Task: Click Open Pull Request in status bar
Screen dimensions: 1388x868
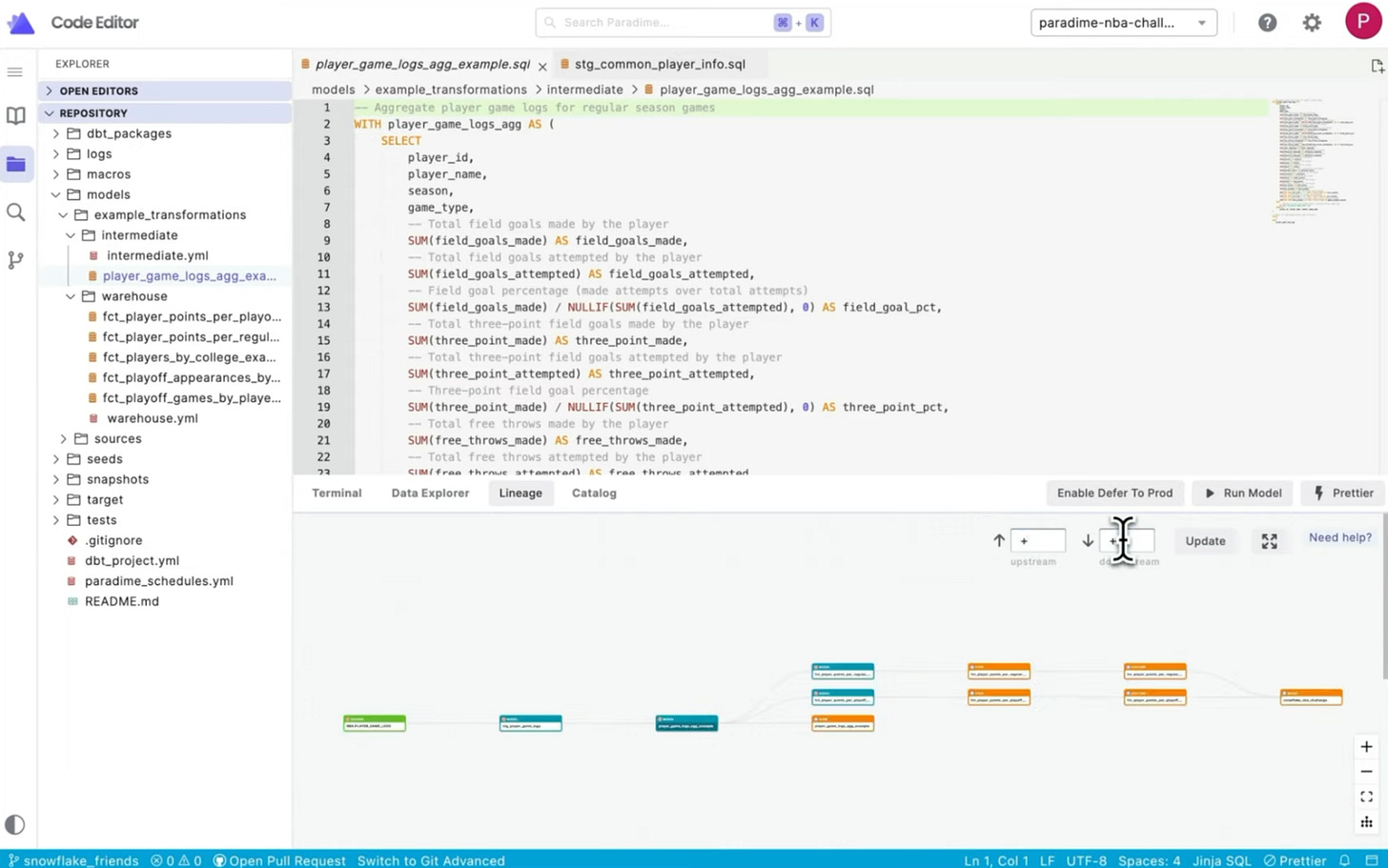Action: tap(279, 860)
